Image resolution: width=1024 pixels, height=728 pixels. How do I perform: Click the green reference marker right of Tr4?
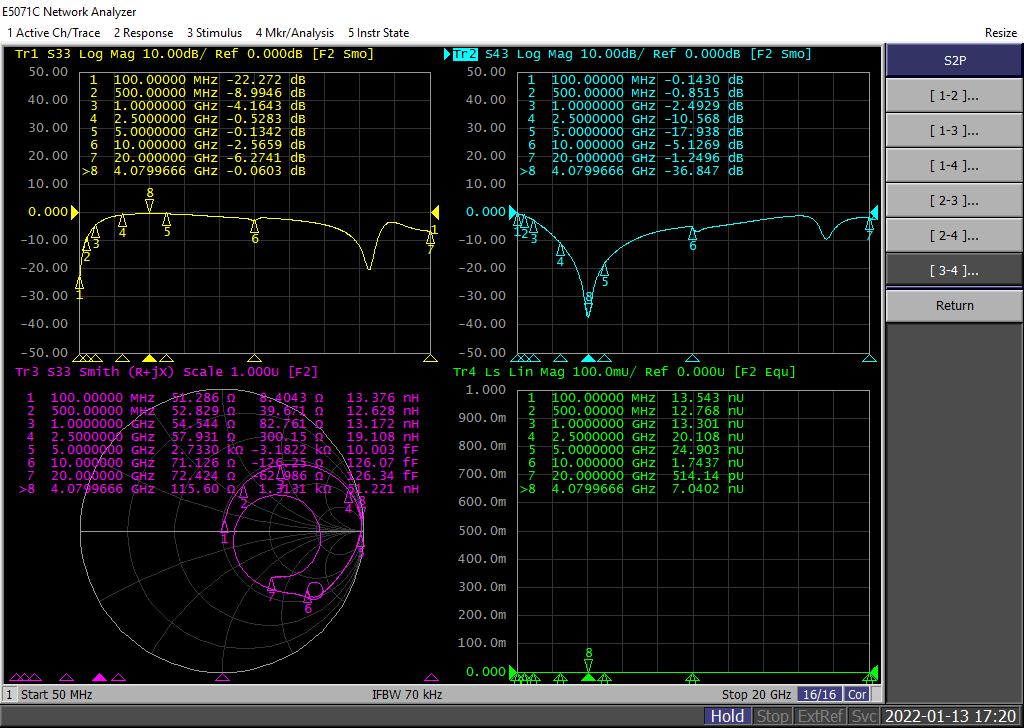click(873, 671)
